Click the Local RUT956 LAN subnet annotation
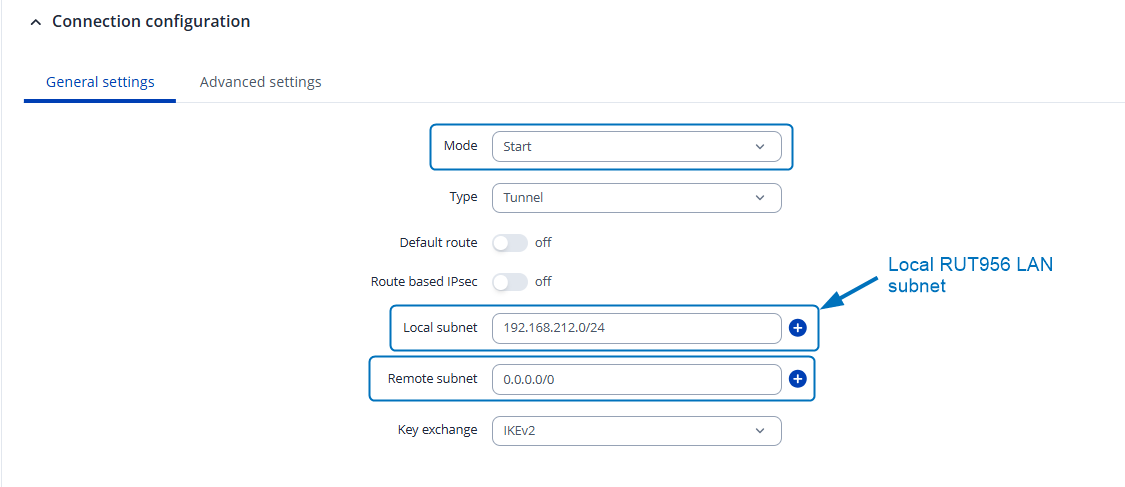Viewport: 1125px width, 487px height. click(970, 275)
